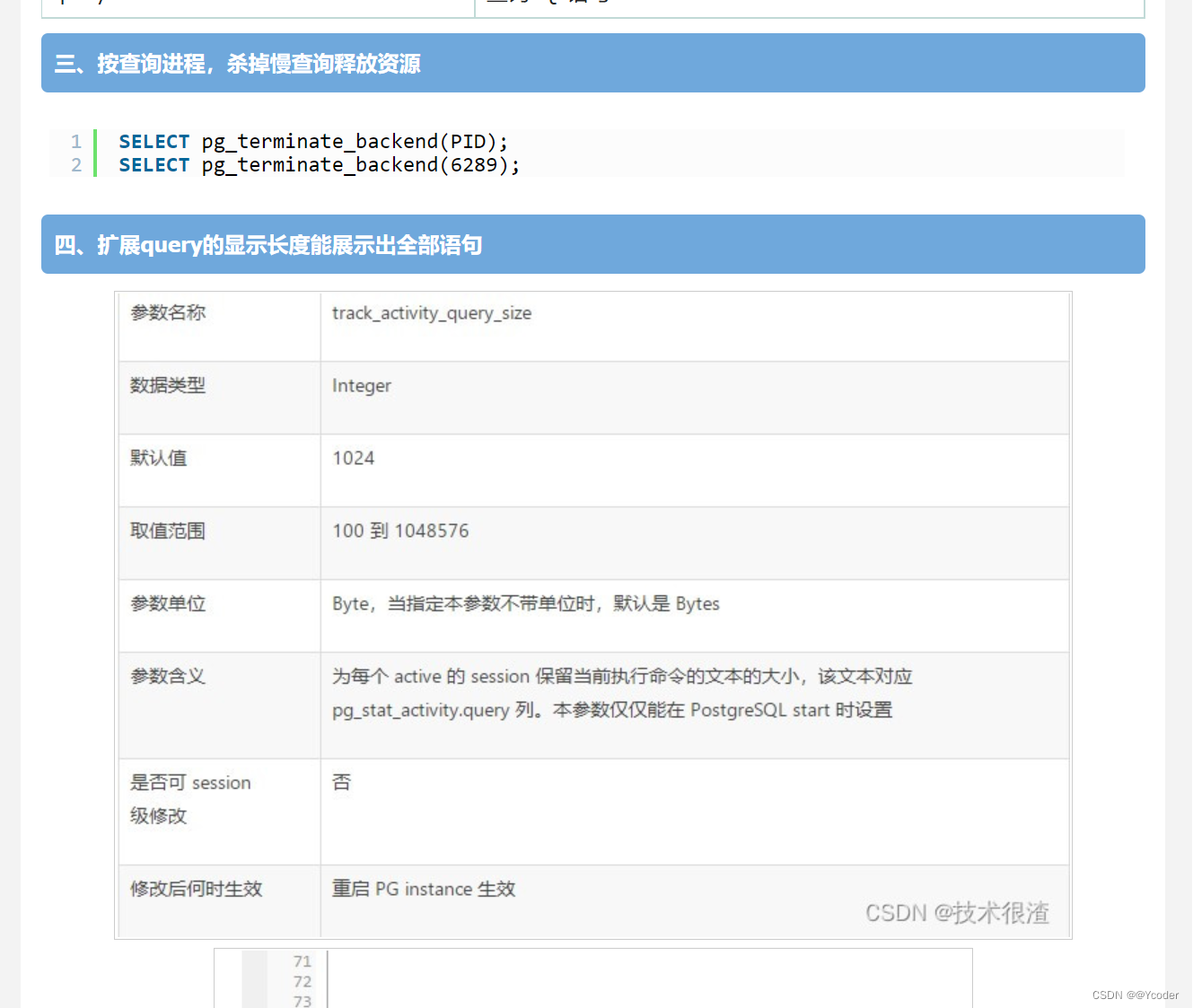Screen dimensions: 1193x1008
Task: Click line number 1 in the code block
Action: pyautogui.click(x=75, y=141)
